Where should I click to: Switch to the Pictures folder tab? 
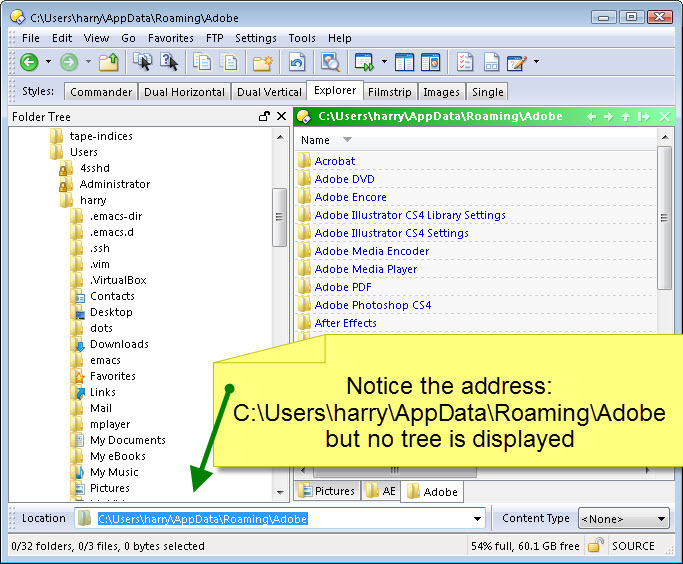[x=328, y=491]
